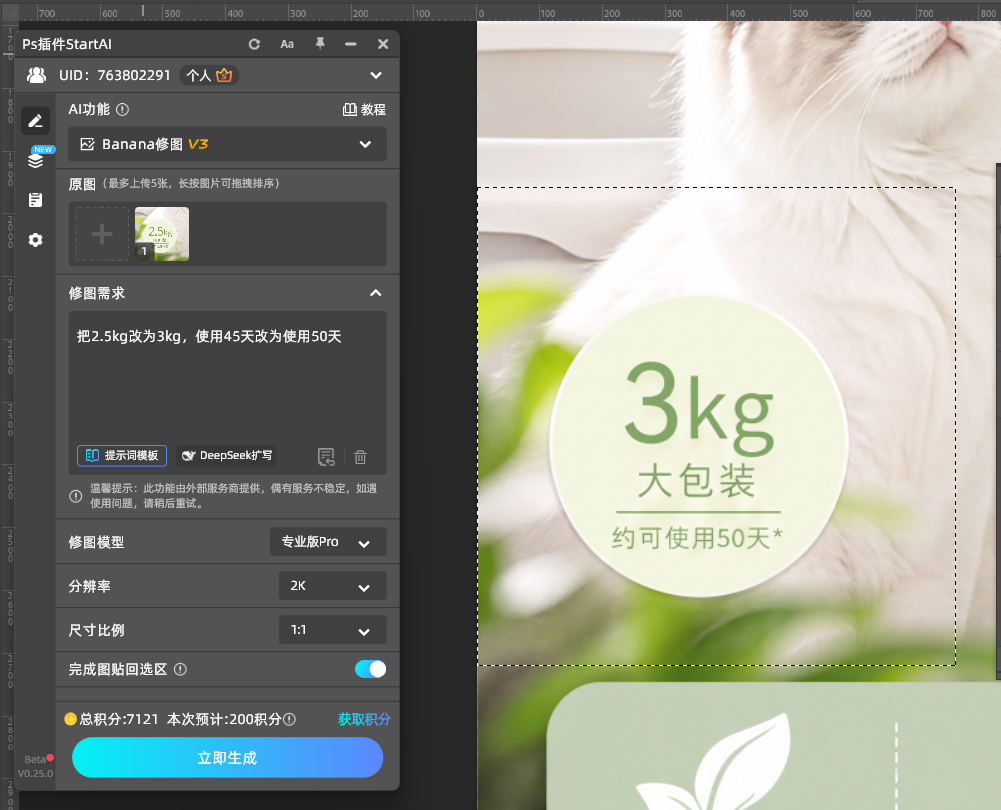Click the 立即生成 generate button
The height and width of the screenshot is (810, 1001).
227,758
